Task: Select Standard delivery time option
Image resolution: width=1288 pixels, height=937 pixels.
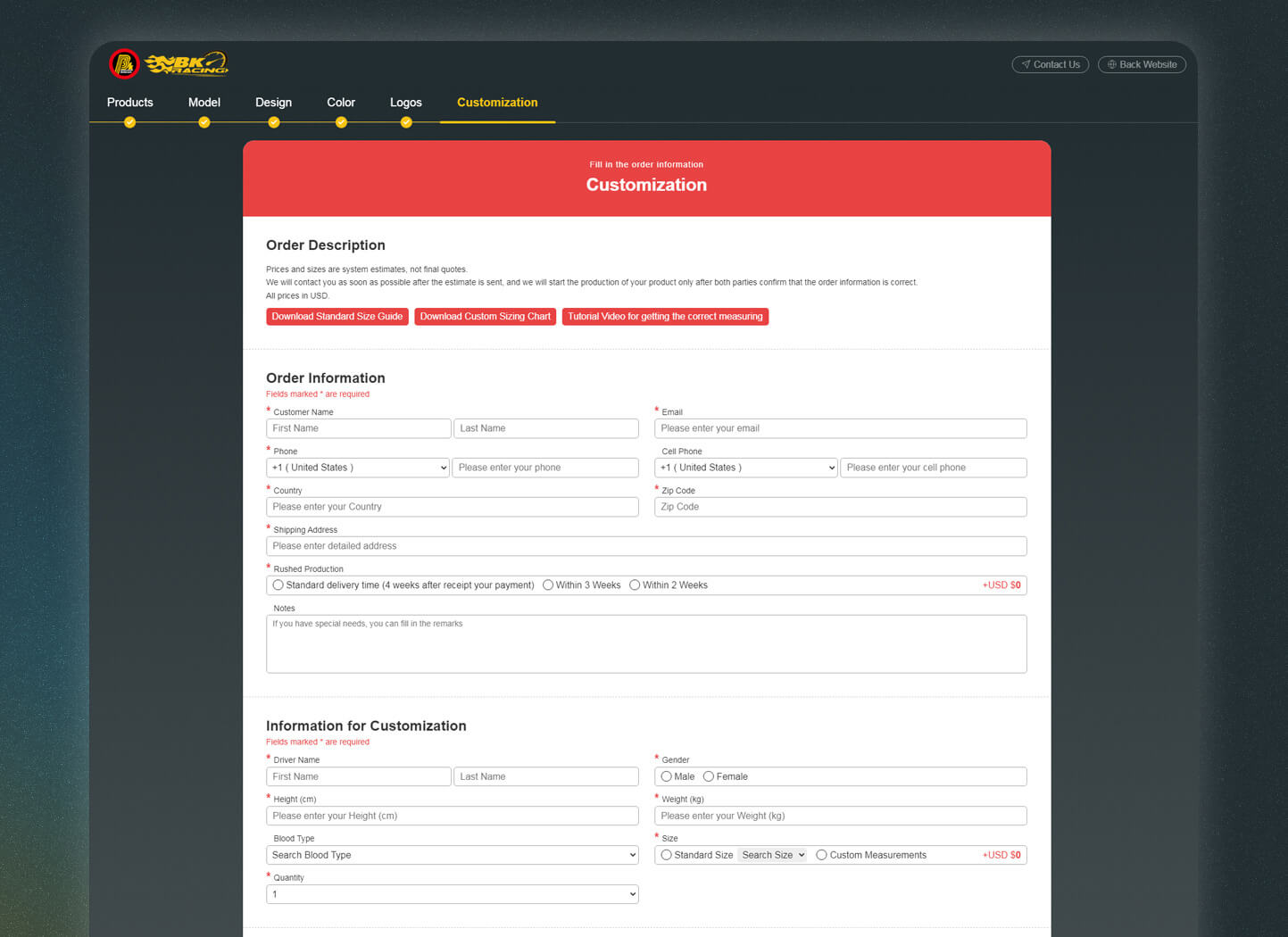Action: coord(278,585)
